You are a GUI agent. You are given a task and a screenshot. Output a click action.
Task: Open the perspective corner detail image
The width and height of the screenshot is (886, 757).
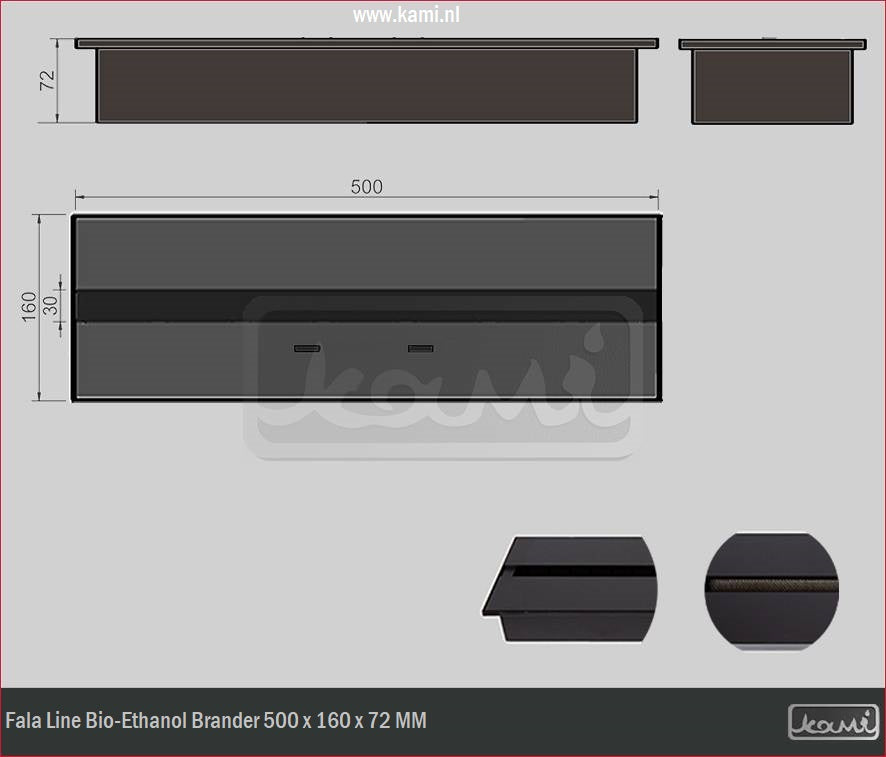pos(569,589)
